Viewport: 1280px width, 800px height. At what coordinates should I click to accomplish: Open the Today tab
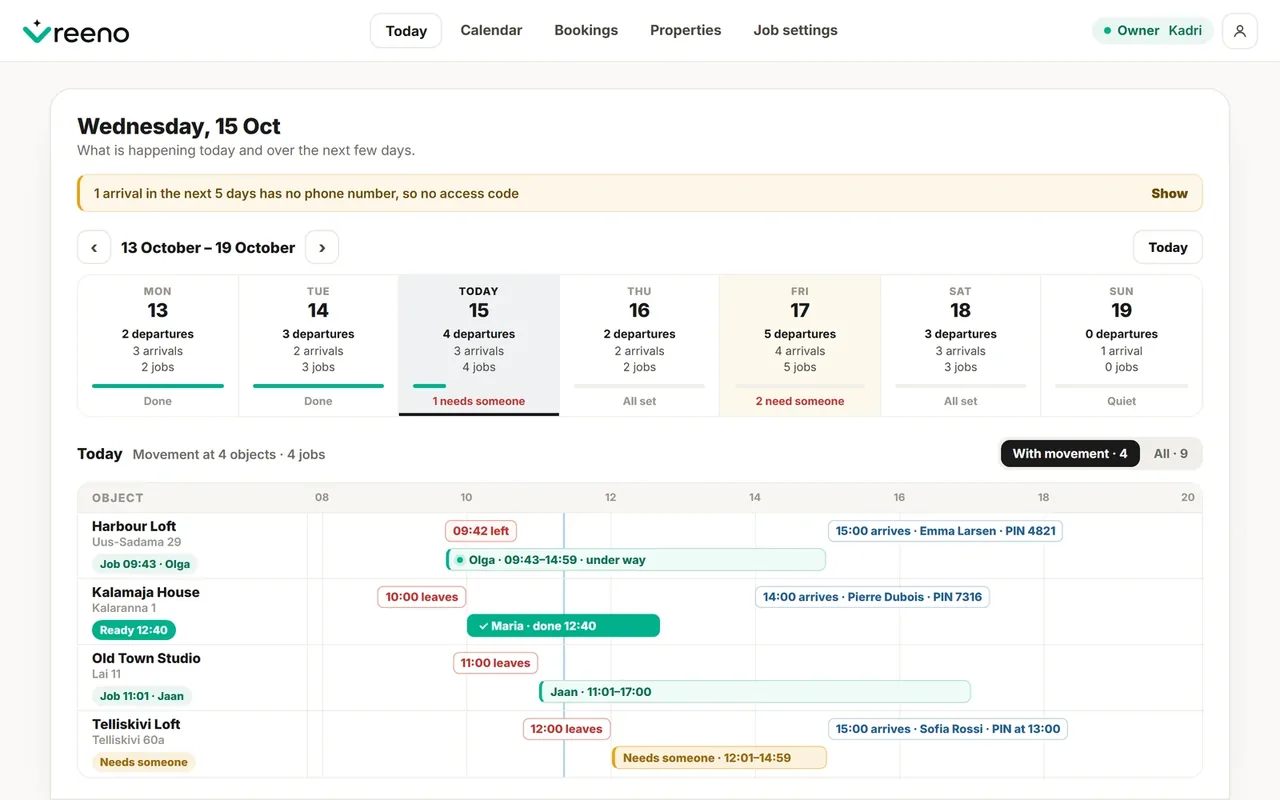406,31
